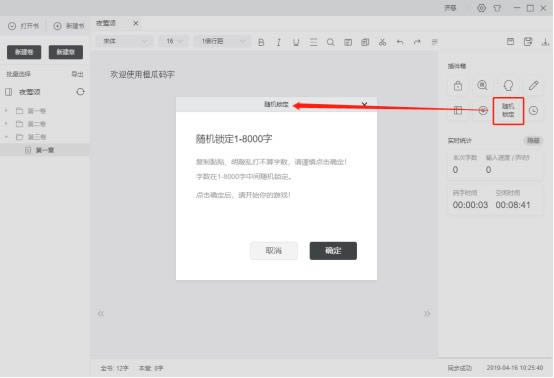Click the scissors cut icon
Viewport: 554px width, 378px height.
click(x=382, y=42)
